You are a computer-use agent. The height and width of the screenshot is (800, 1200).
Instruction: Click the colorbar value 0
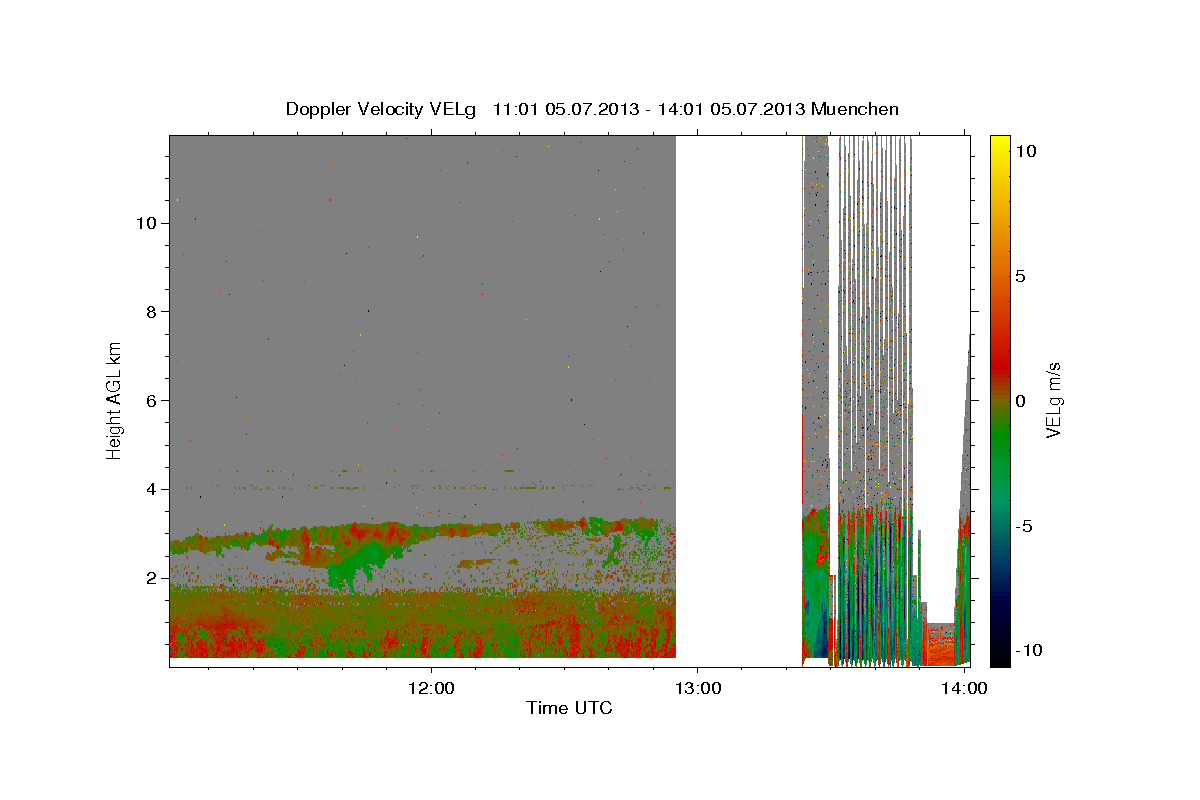click(x=1020, y=400)
